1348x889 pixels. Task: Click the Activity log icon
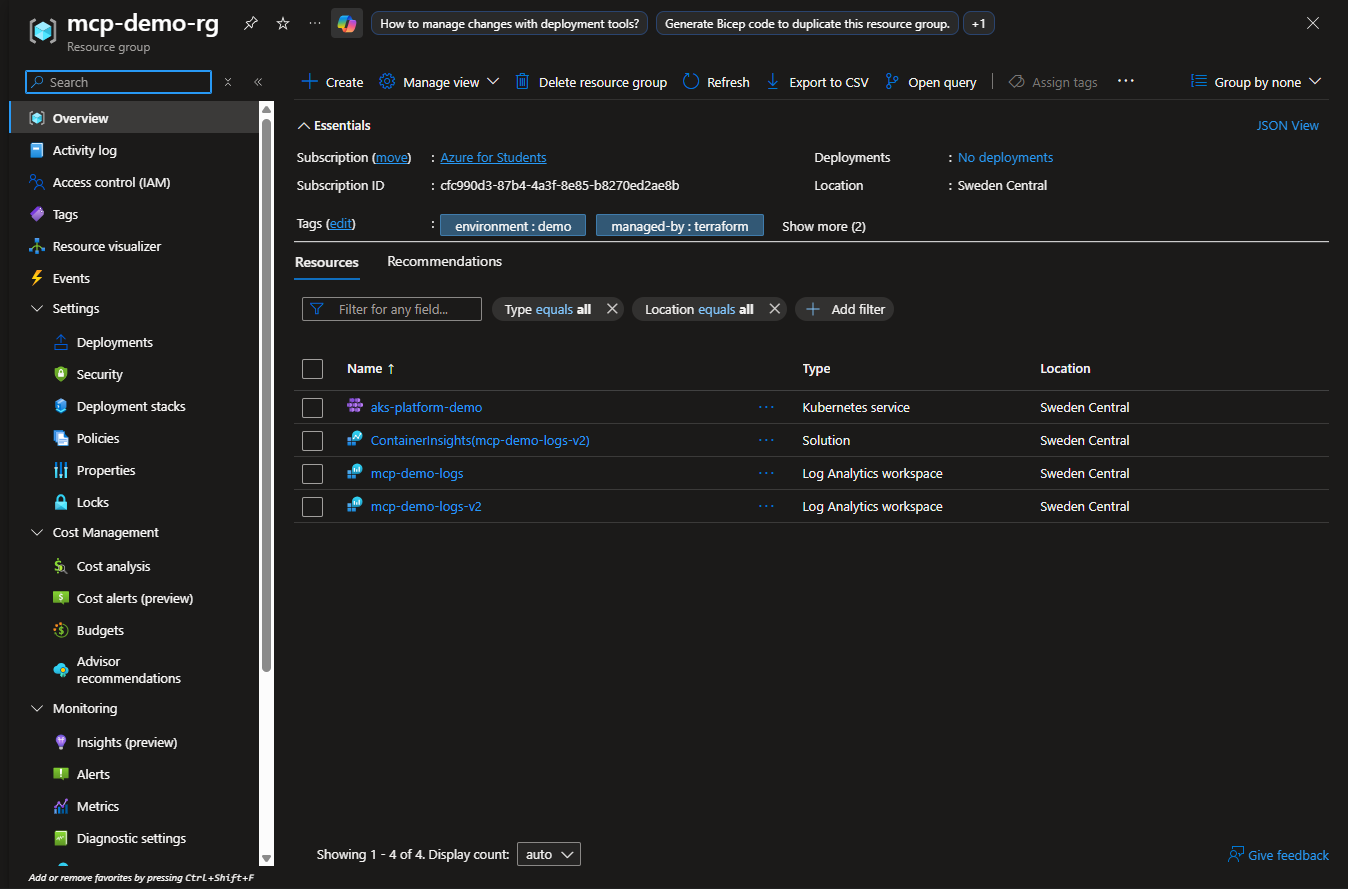[37, 150]
